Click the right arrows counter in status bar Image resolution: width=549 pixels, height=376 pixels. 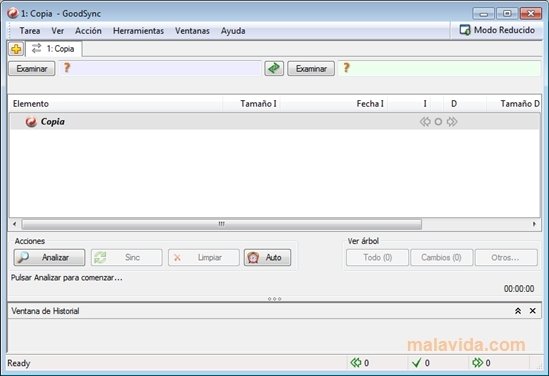[x=481, y=363]
